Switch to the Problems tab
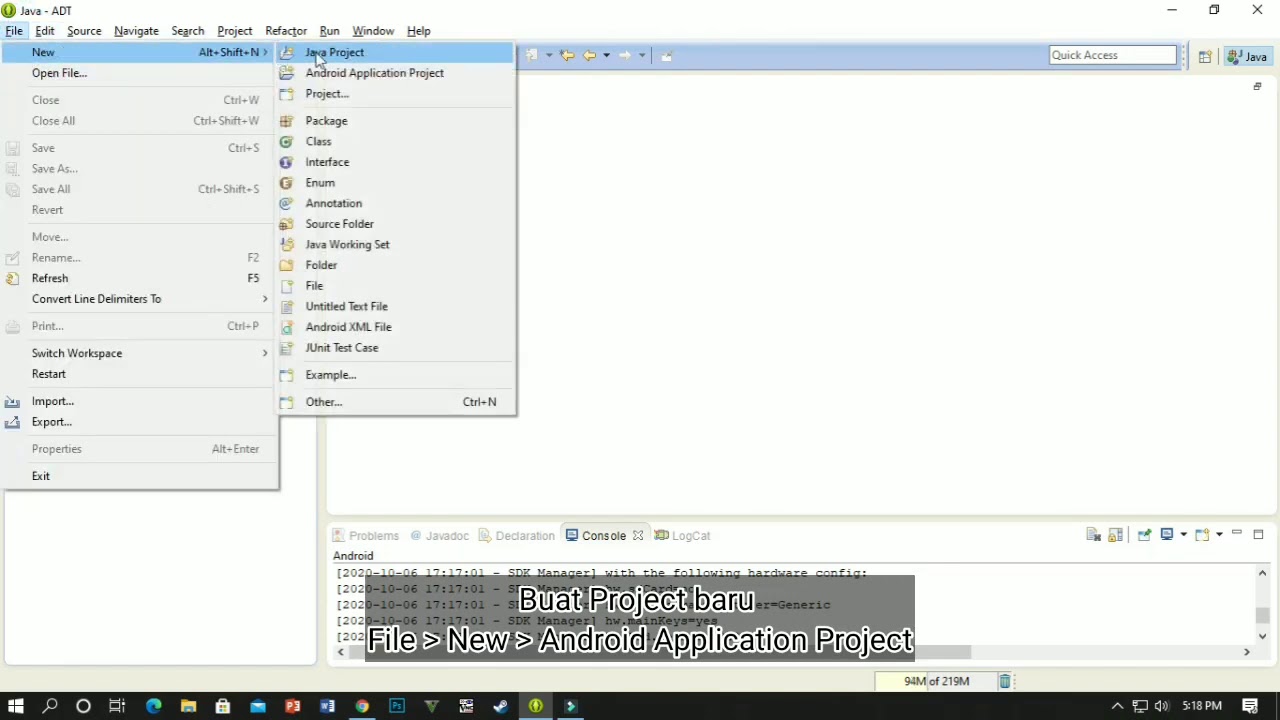This screenshot has height=720, width=1280. pyautogui.click(x=366, y=536)
